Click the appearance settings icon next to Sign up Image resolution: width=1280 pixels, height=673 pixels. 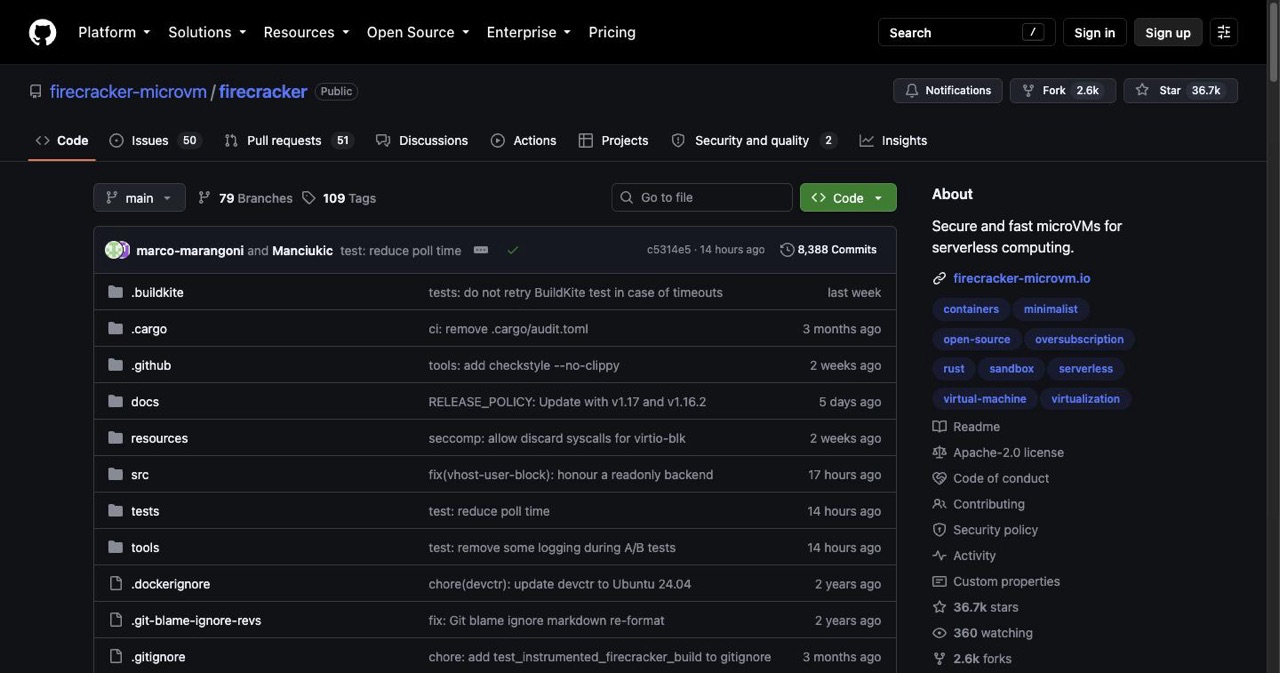[x=1224, y=32]
